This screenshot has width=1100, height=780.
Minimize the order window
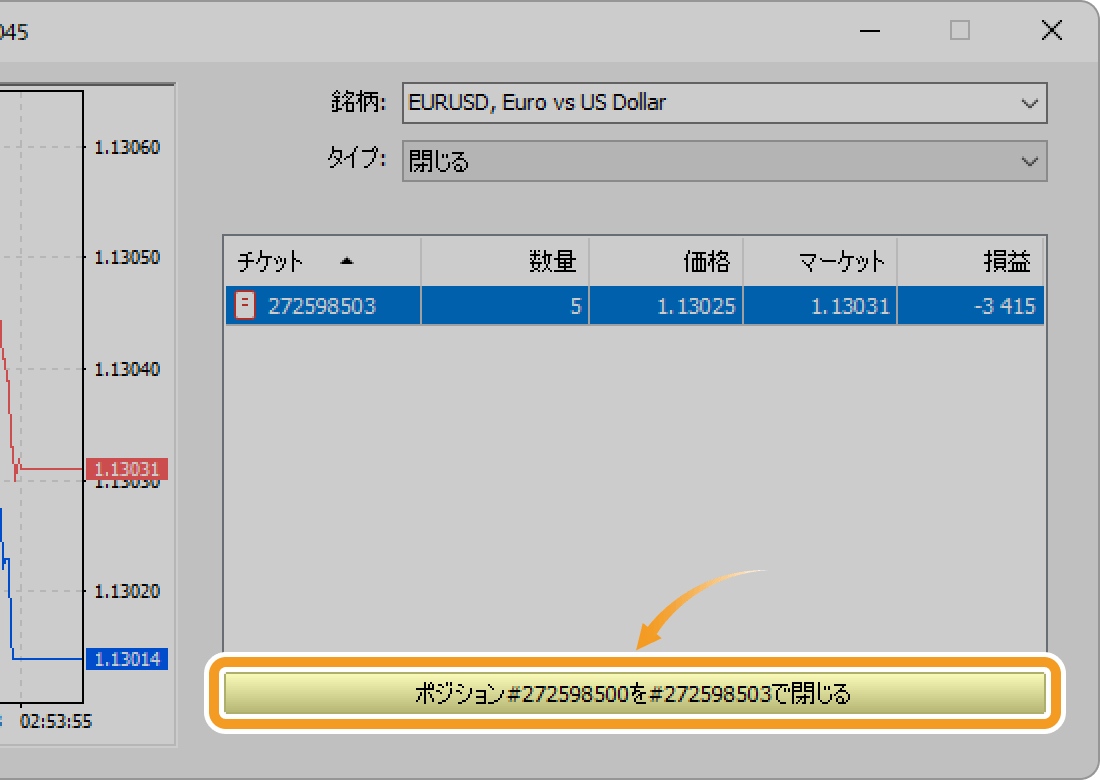click(868, 31)
